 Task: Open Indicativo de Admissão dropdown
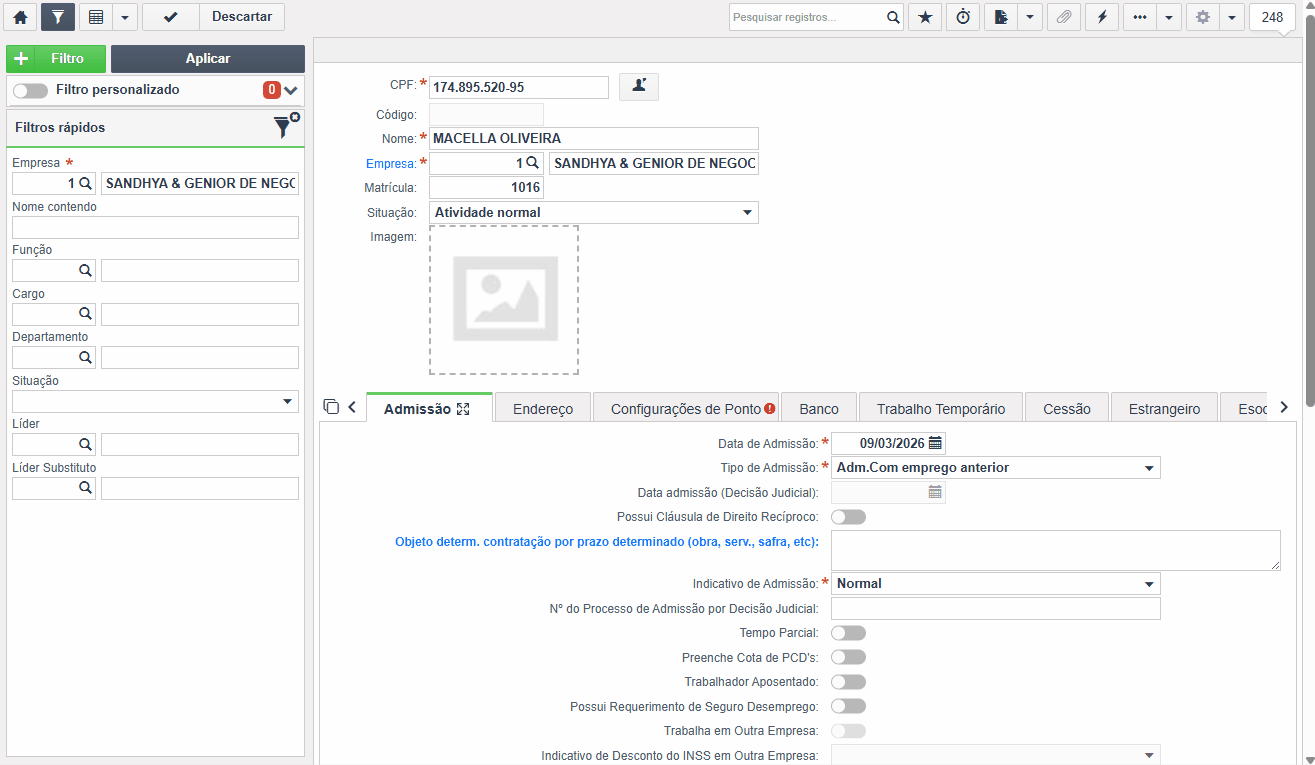(x=996, y=584)
